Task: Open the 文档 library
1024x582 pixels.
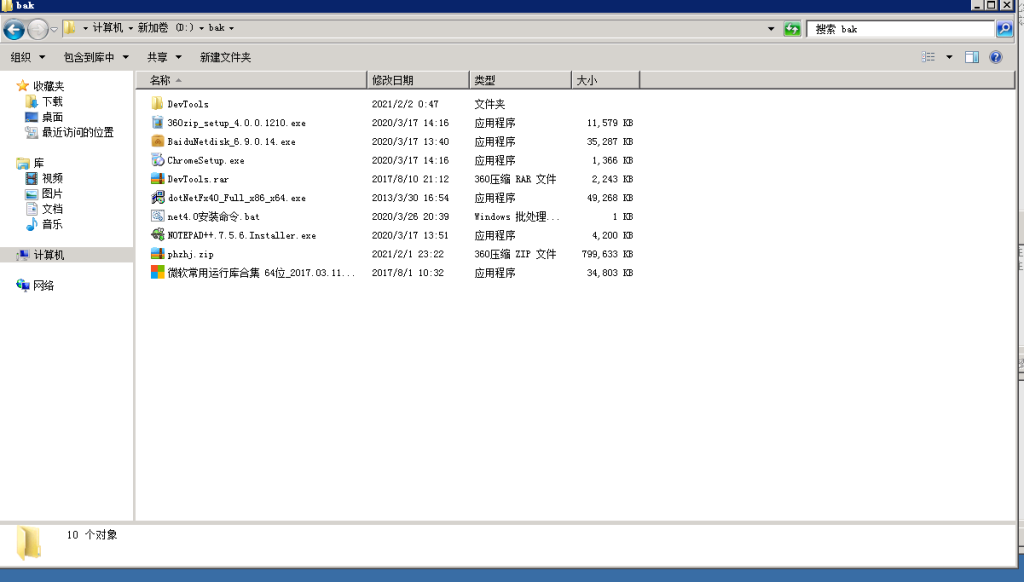Action: point(52,209)
